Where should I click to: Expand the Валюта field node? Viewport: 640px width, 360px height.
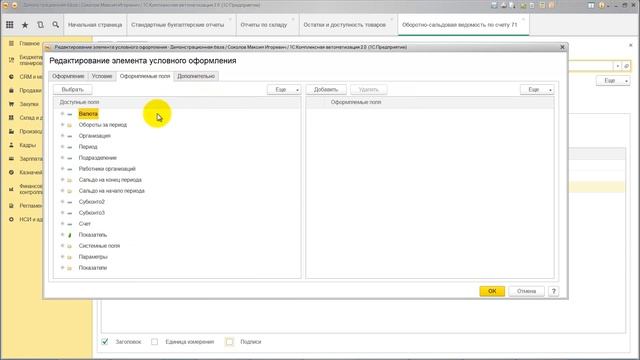pos(62,114)
